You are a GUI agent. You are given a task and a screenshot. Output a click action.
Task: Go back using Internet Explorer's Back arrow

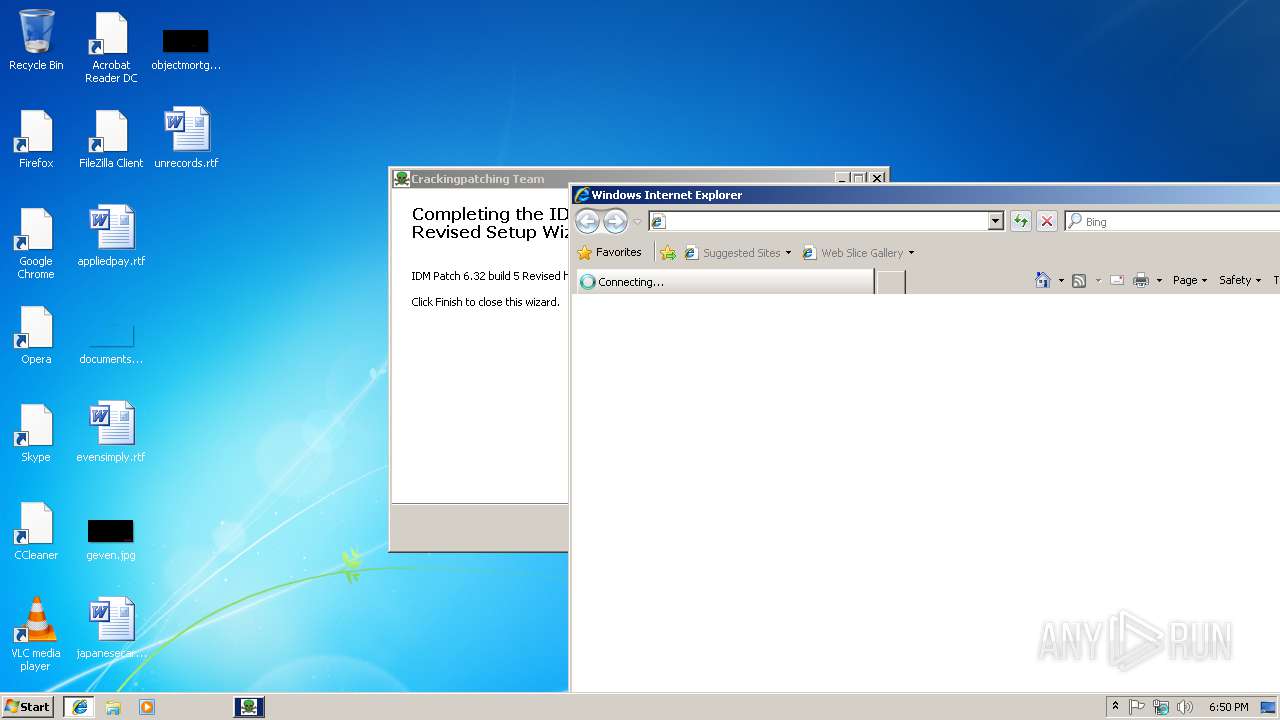588,222
